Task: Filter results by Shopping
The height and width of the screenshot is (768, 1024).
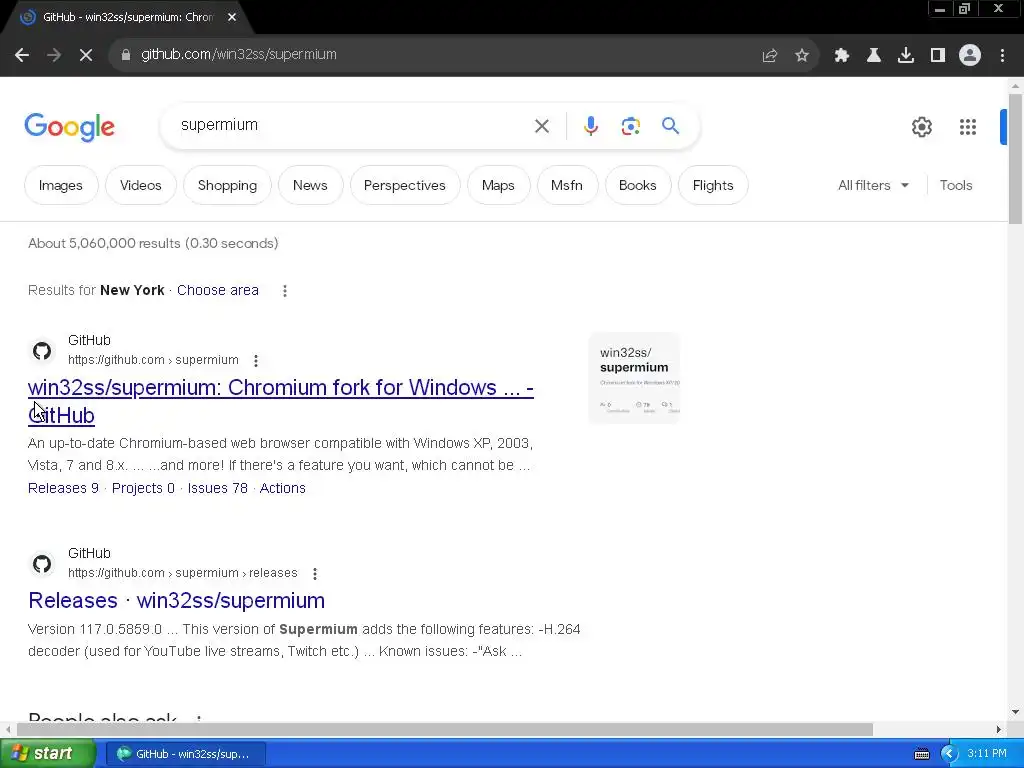Action: 227,185
